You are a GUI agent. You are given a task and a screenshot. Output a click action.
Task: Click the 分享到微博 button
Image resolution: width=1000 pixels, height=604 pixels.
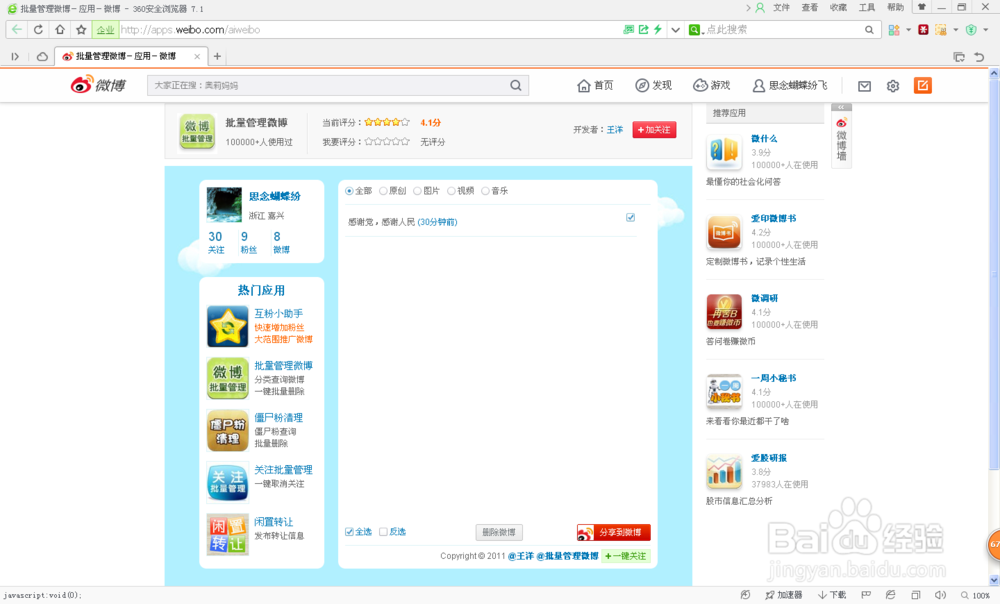(614, 532)
